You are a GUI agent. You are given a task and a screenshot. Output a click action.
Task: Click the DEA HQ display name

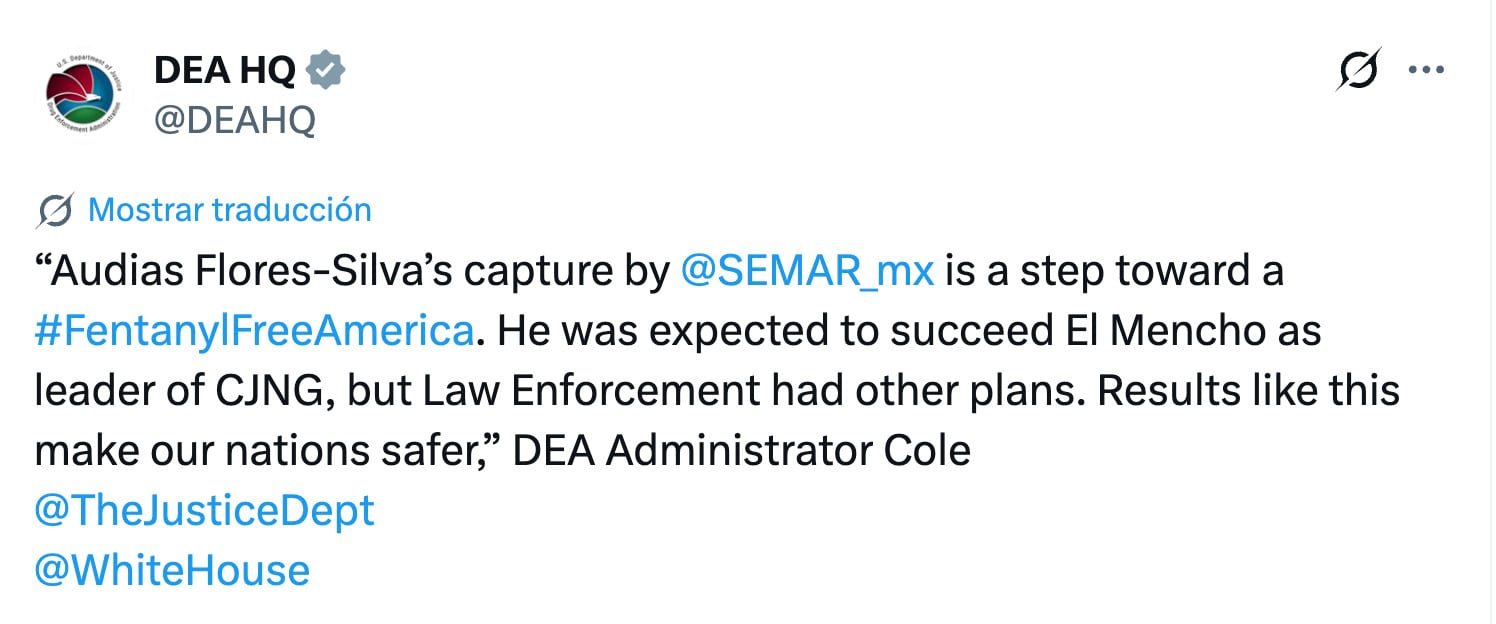tap(224, 71)
